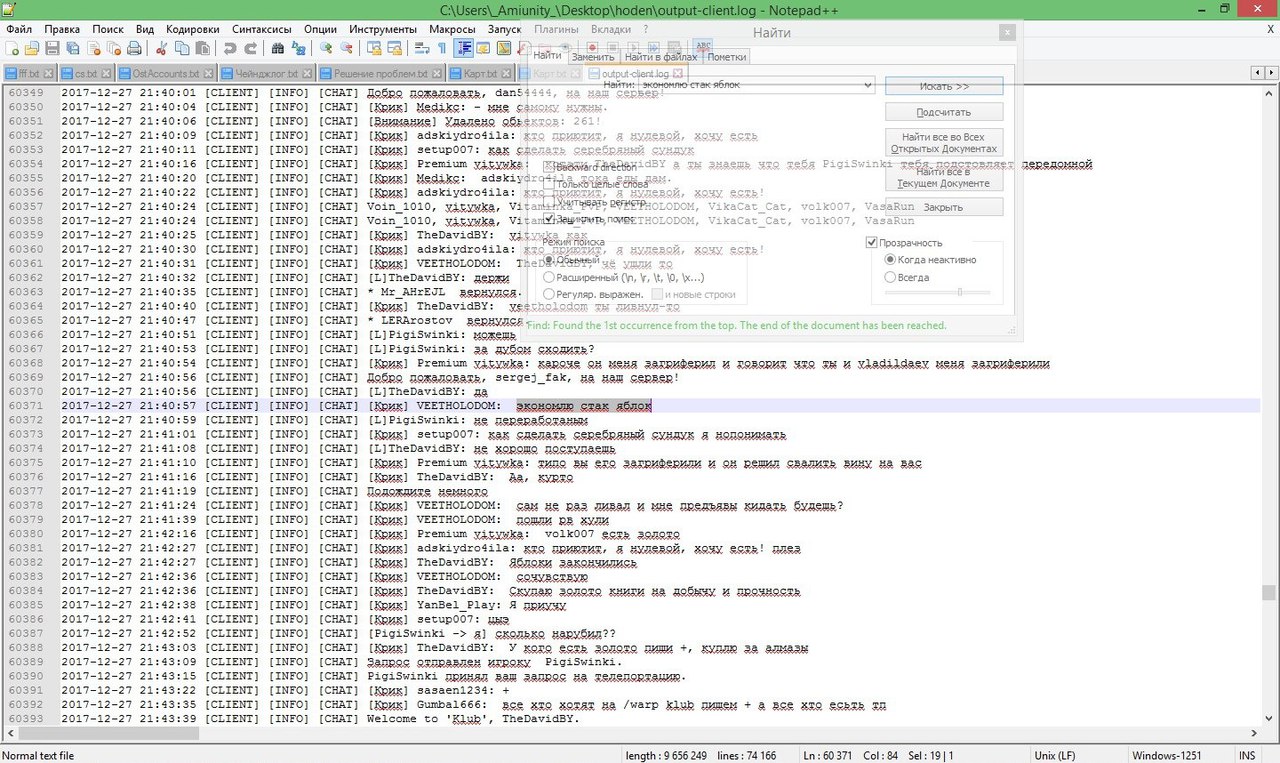Click the 'Искать >>' button

point(944,87)
